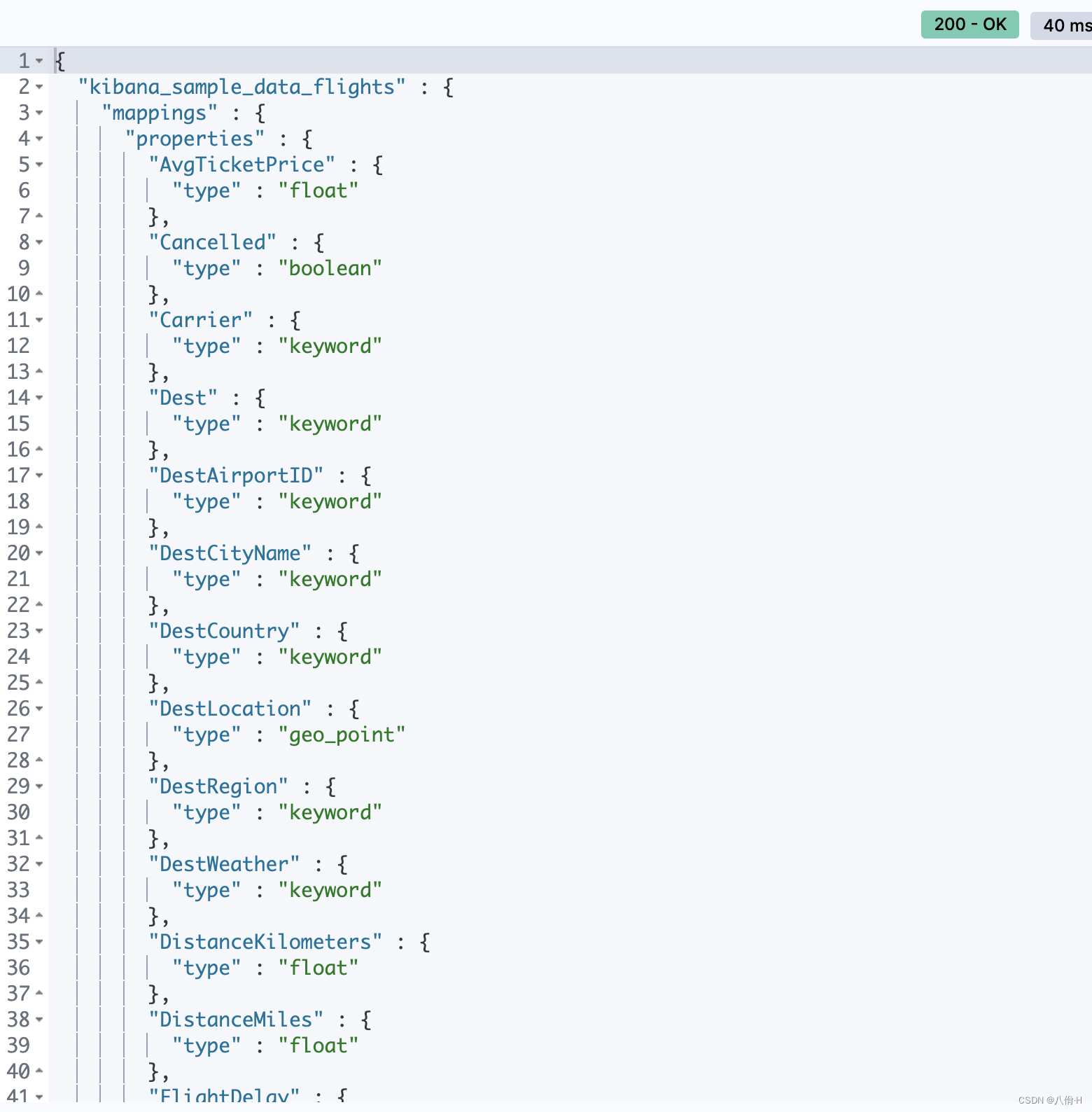
Task: Click the "keyword" value on line 33
Action: 330,890
